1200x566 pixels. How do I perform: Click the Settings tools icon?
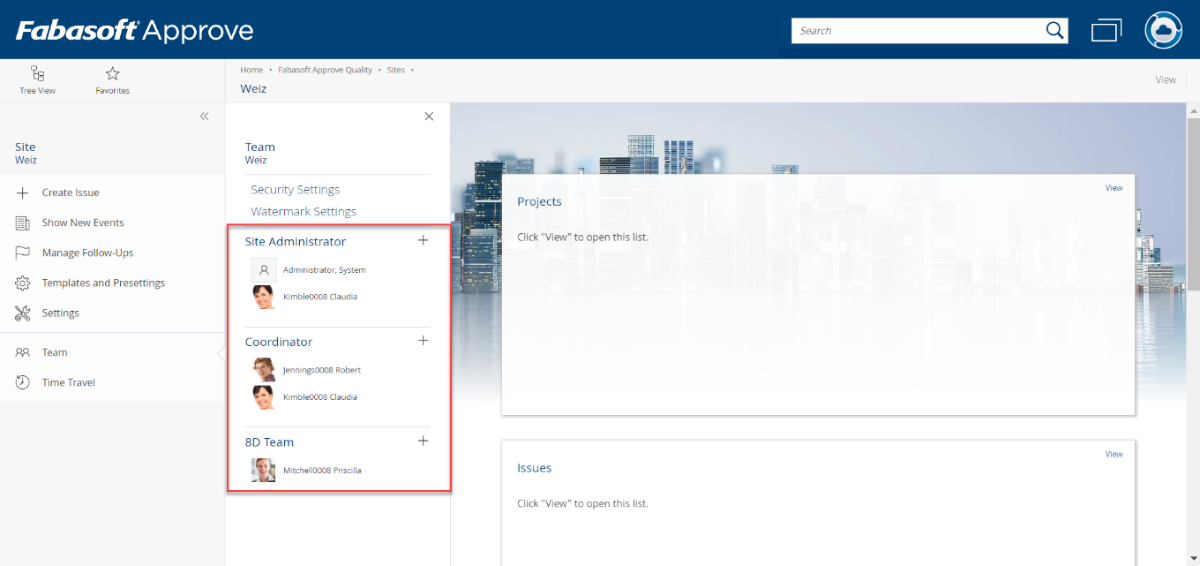point(22,313)
